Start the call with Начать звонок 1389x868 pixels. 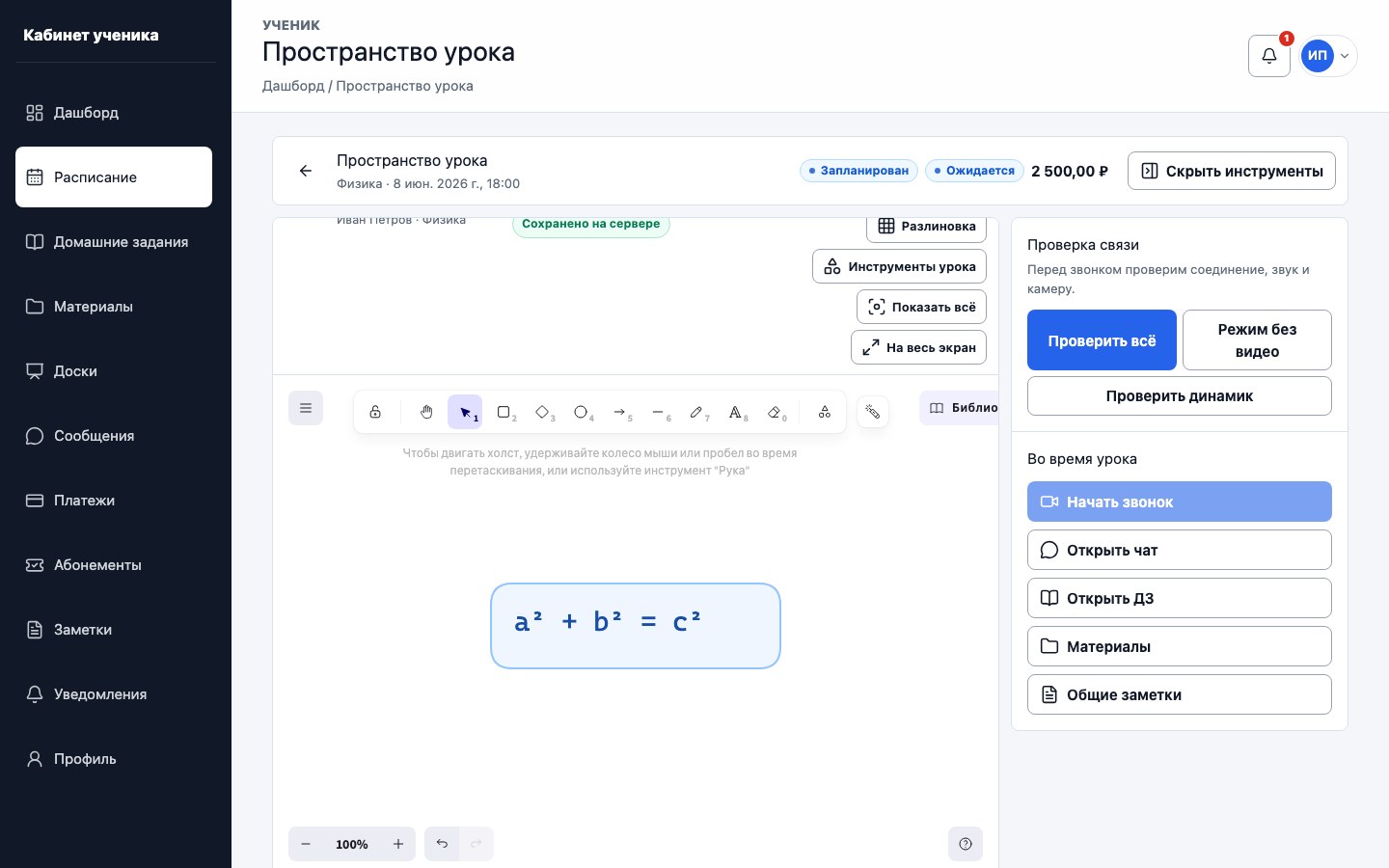pyautogui.click(x=1180, y=502)
